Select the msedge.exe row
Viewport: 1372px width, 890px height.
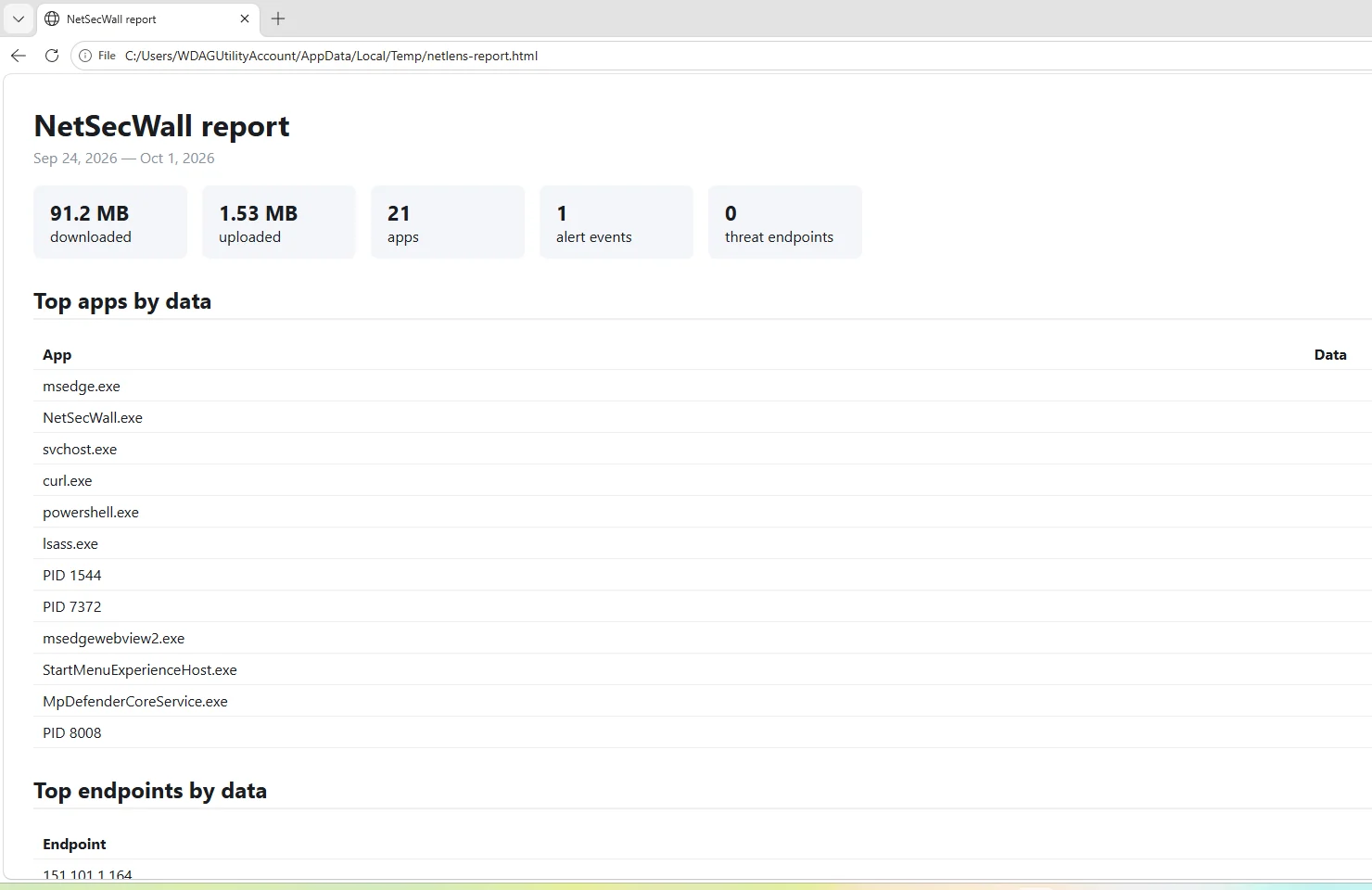(703, 386)
